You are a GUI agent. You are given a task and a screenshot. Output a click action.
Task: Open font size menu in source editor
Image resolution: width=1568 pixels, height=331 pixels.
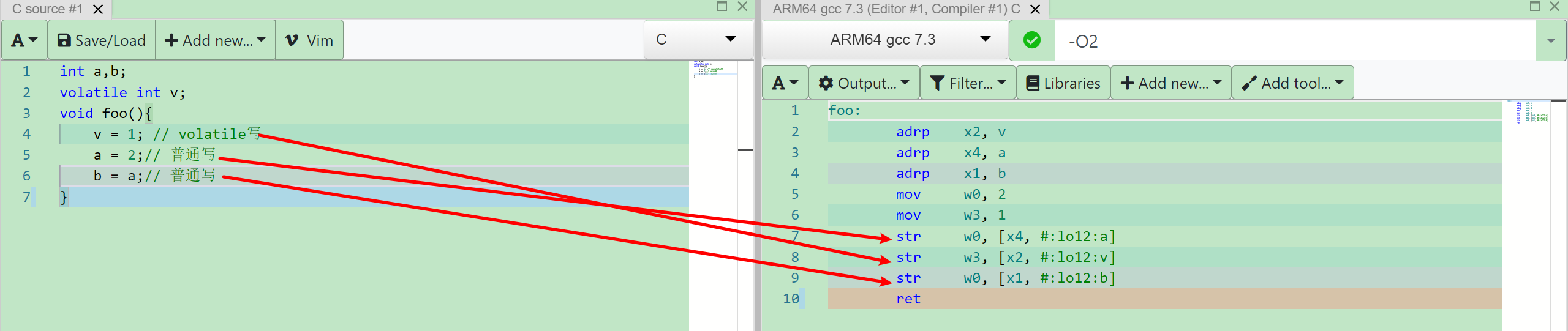(24, 40)
